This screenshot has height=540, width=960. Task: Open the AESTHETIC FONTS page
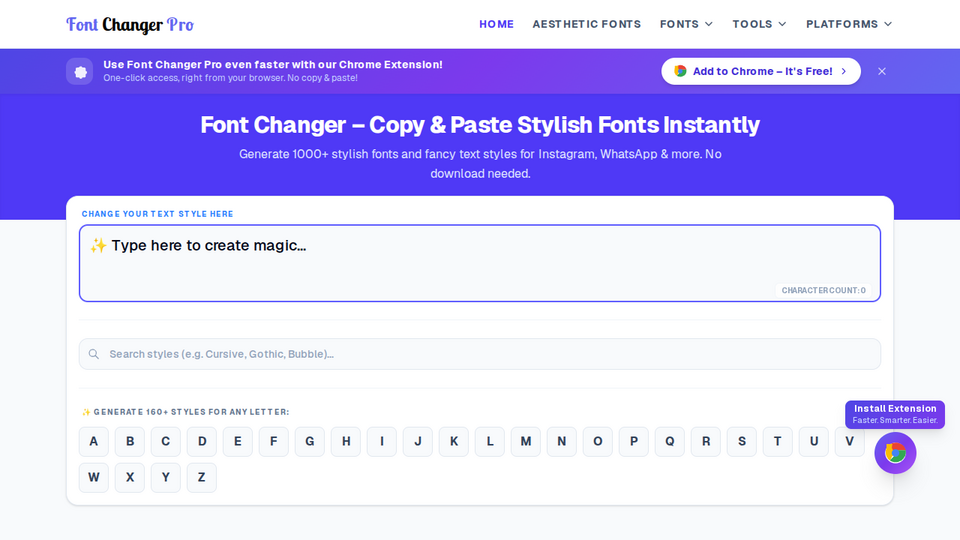587,24
